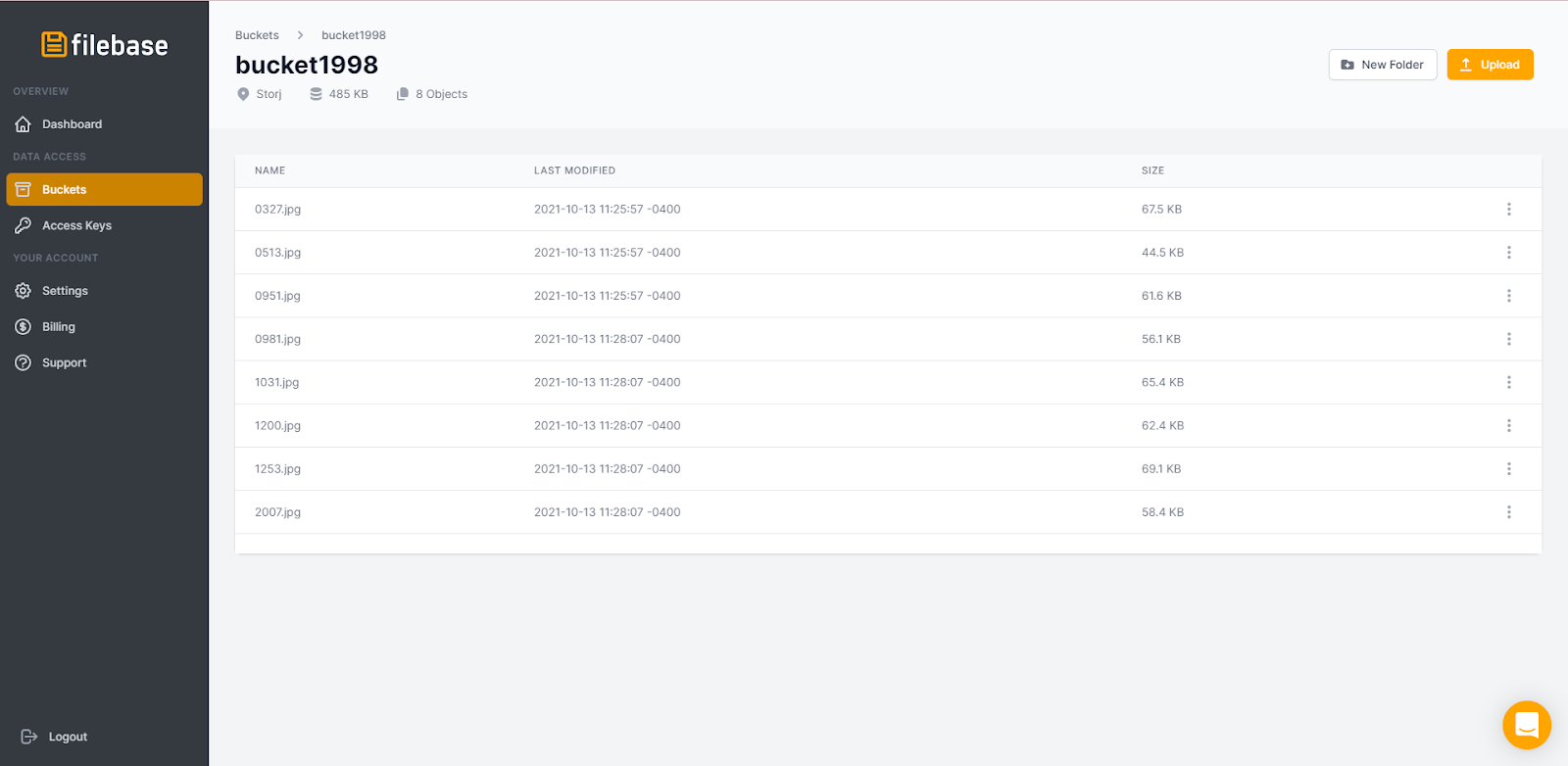
Task: Click the 69.1 KB size value
Action: [1161, 469]
